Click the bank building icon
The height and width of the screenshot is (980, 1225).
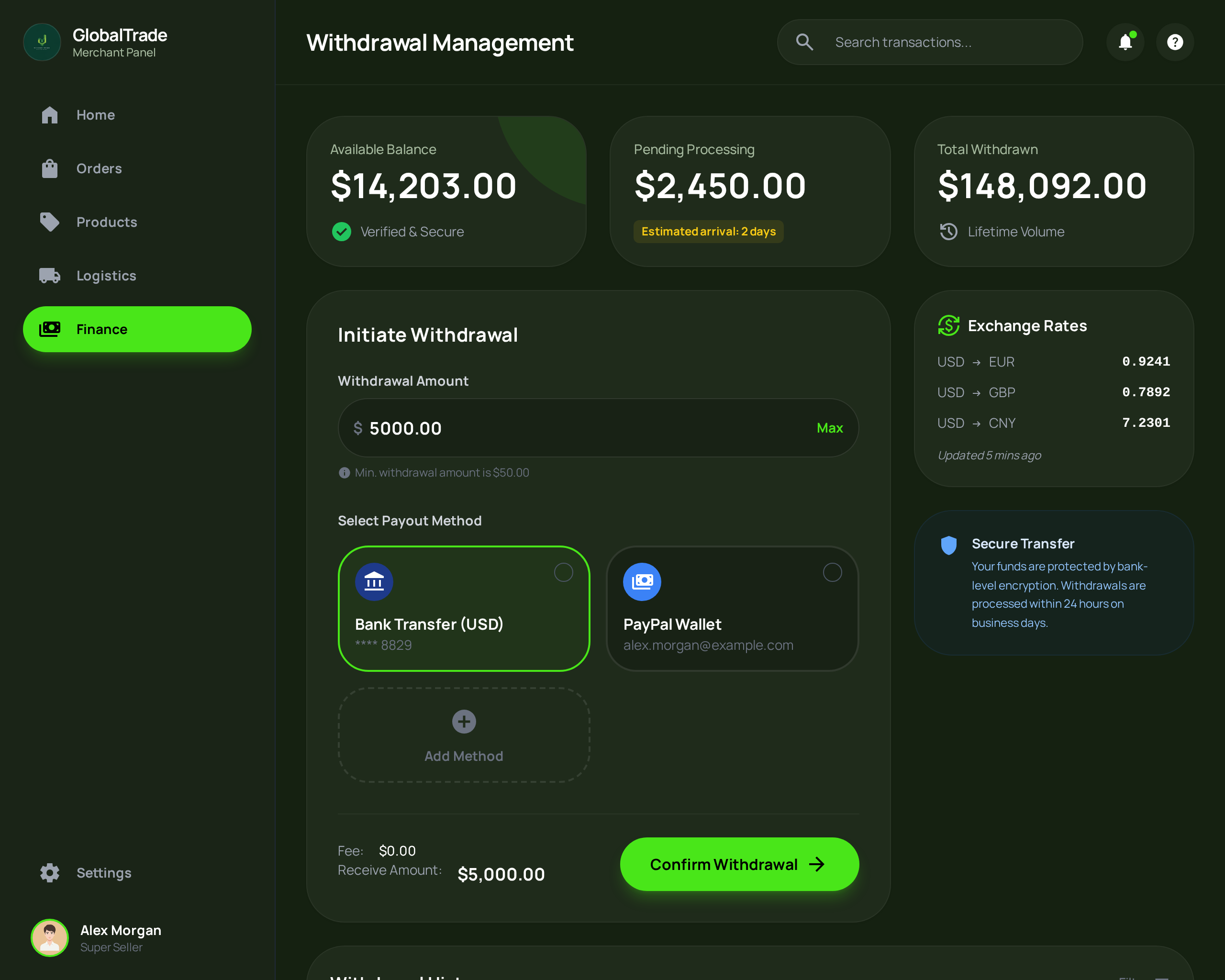(374, 581)
